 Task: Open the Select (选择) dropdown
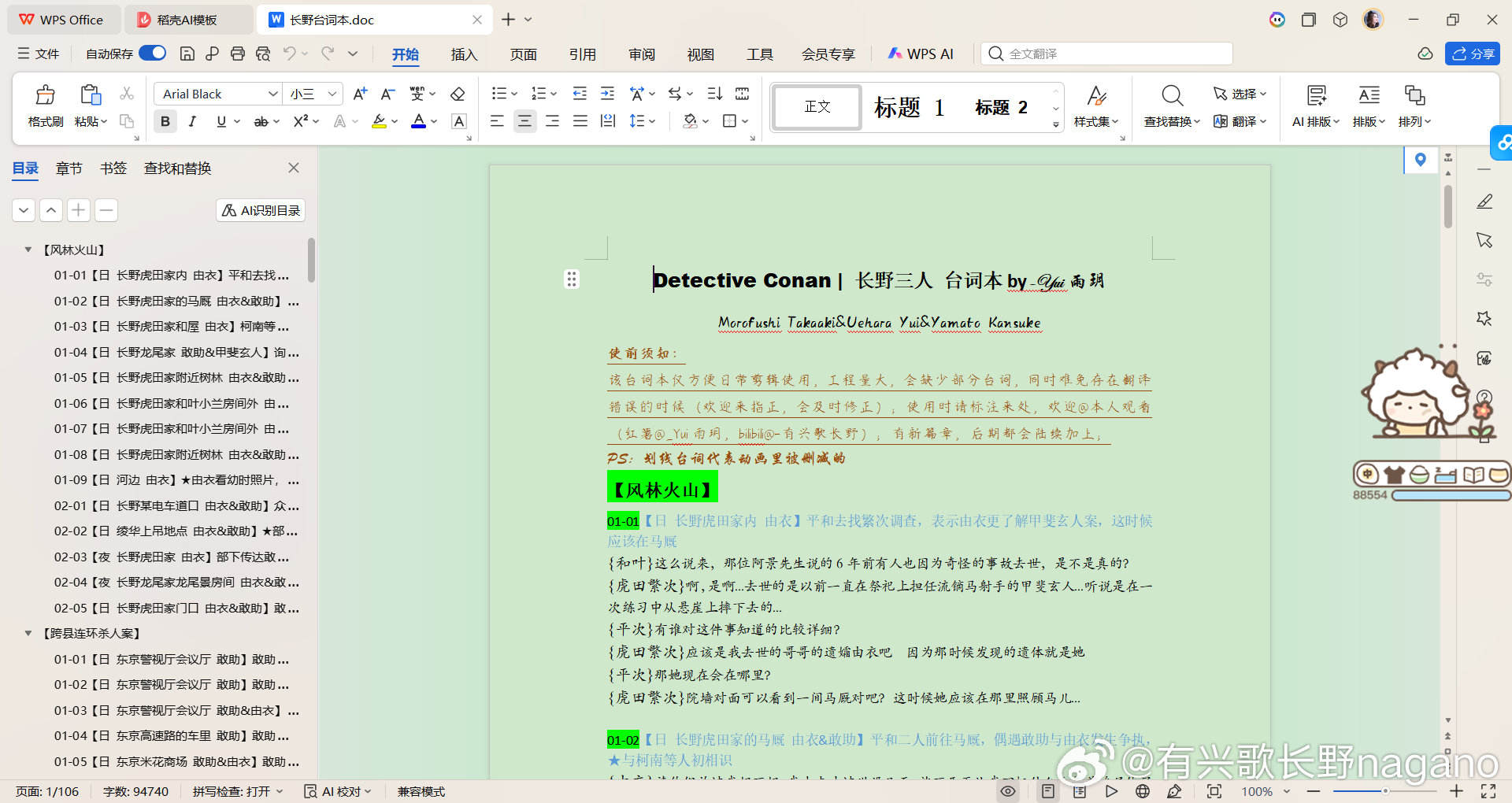pos(1240,94)
